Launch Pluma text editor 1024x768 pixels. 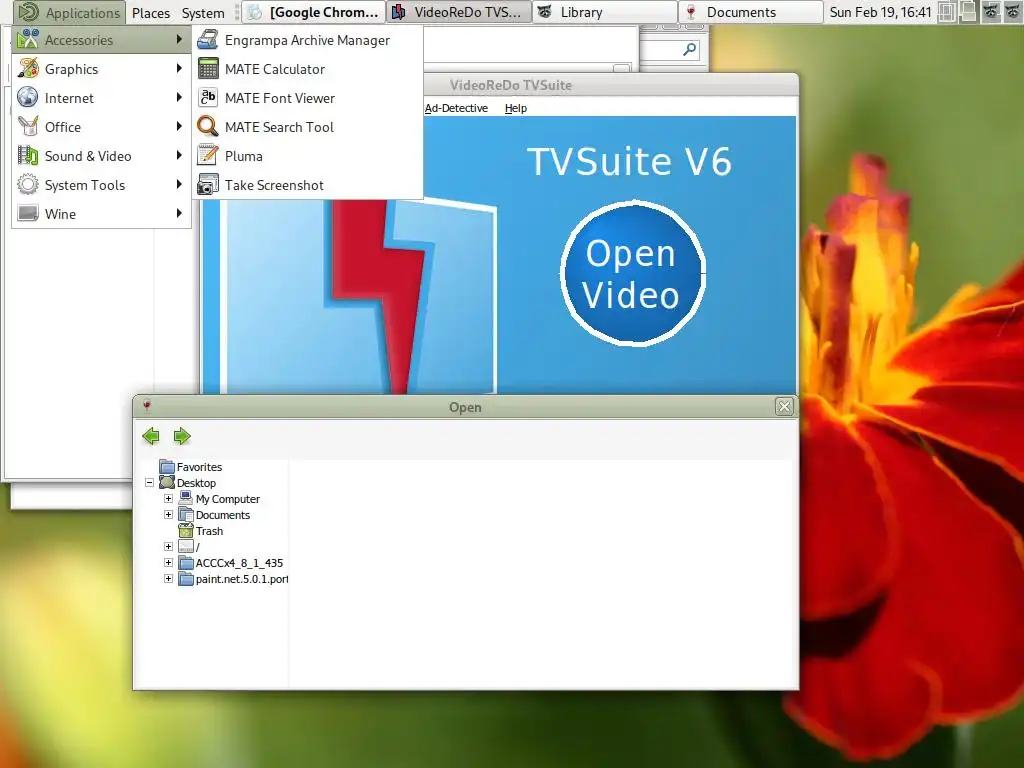(x=308, y=155)
